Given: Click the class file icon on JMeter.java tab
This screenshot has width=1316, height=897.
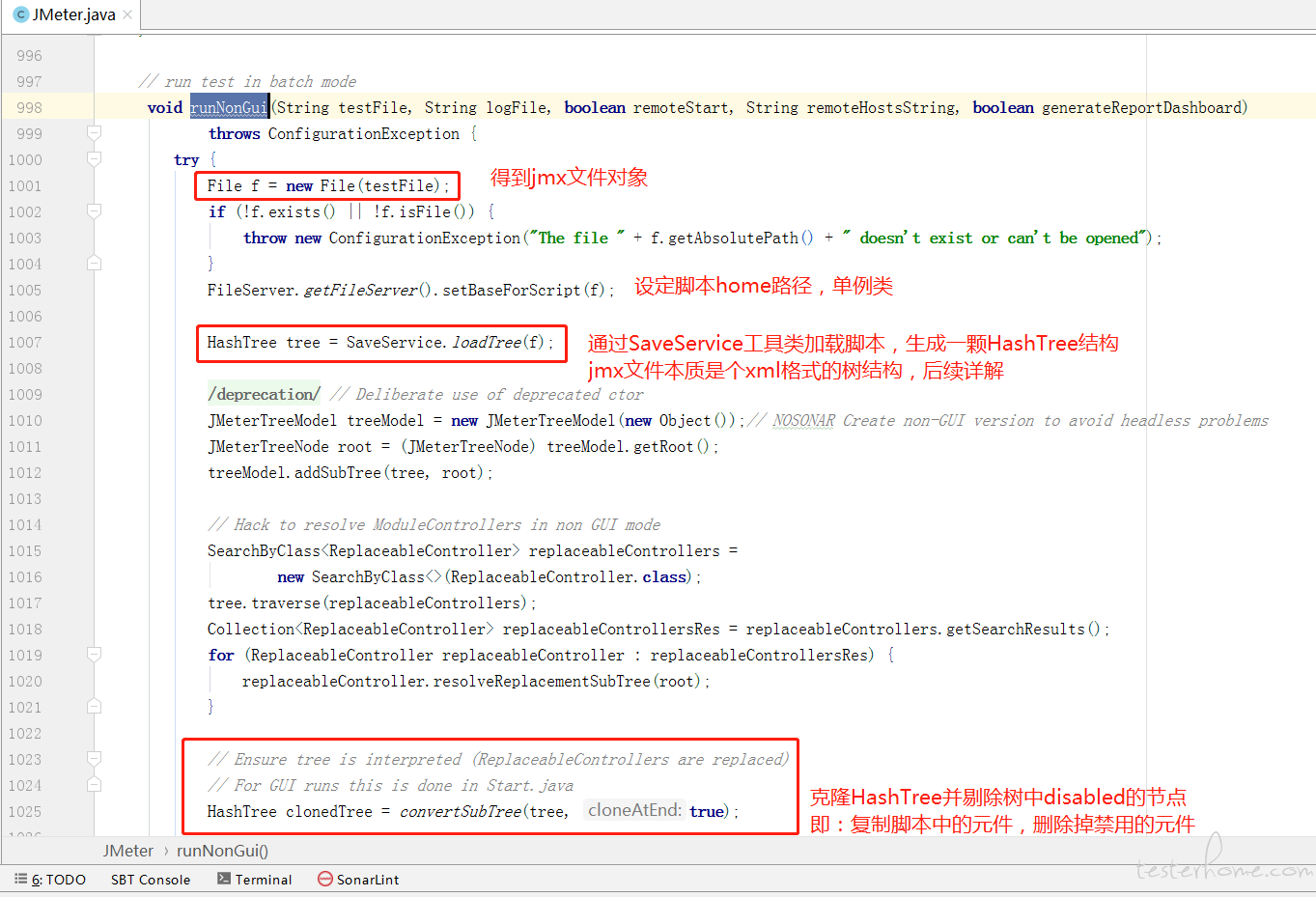Looking at the screenshot, I should [21, 14].
